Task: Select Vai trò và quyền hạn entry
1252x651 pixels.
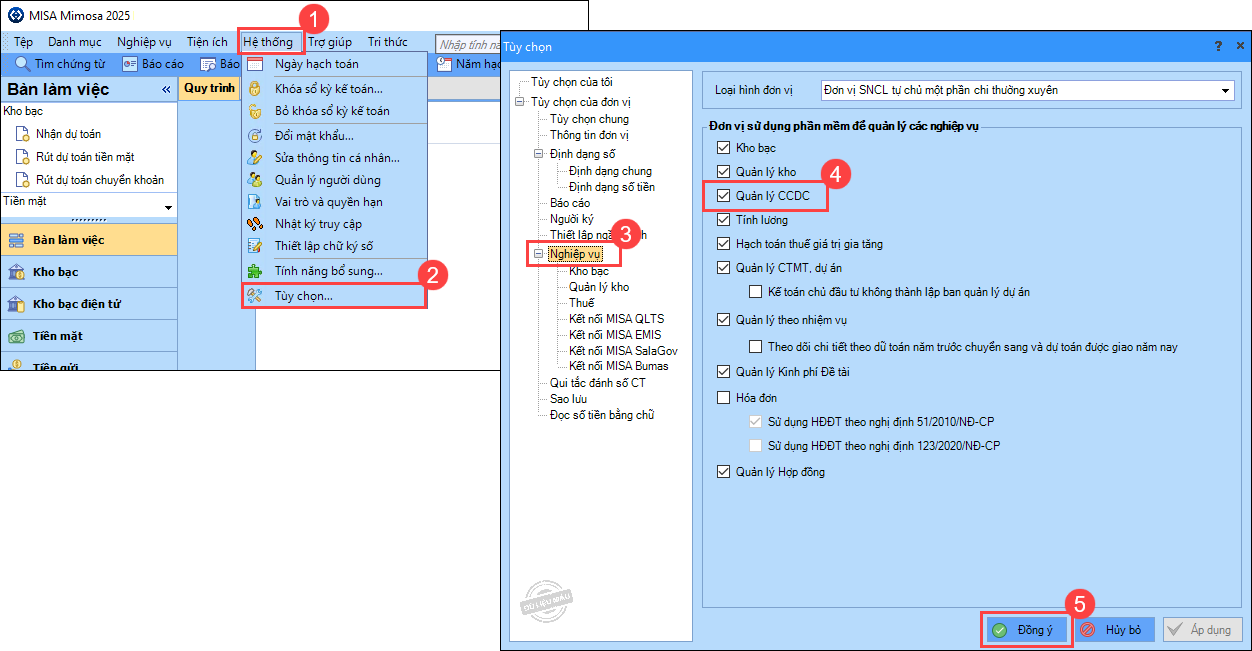Action: [334, 202]
